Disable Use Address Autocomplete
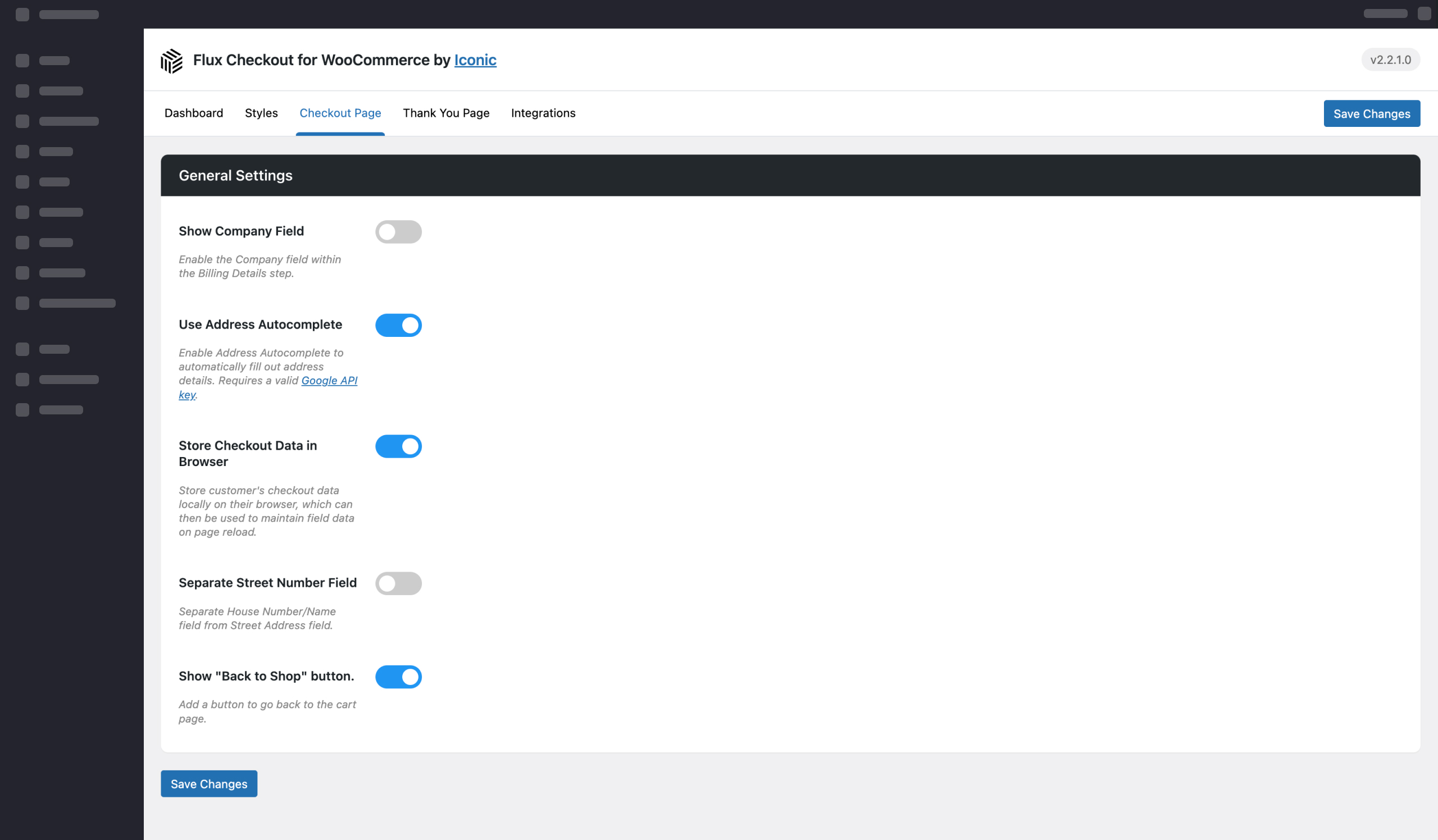This screenshot has width=1438, height=840. click(x=398, y=325)
